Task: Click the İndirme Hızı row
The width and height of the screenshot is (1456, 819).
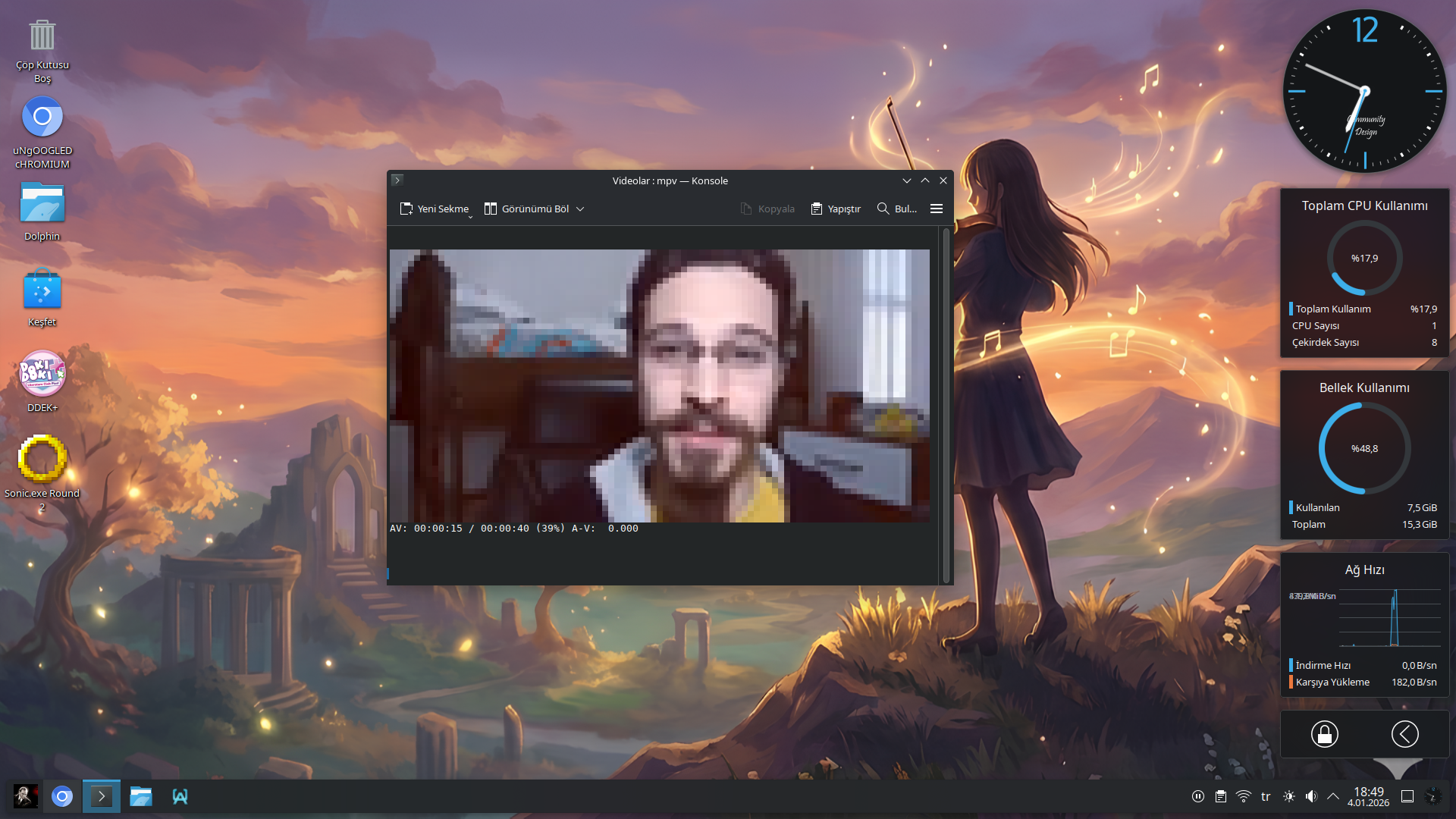Action: point(1364,665)
